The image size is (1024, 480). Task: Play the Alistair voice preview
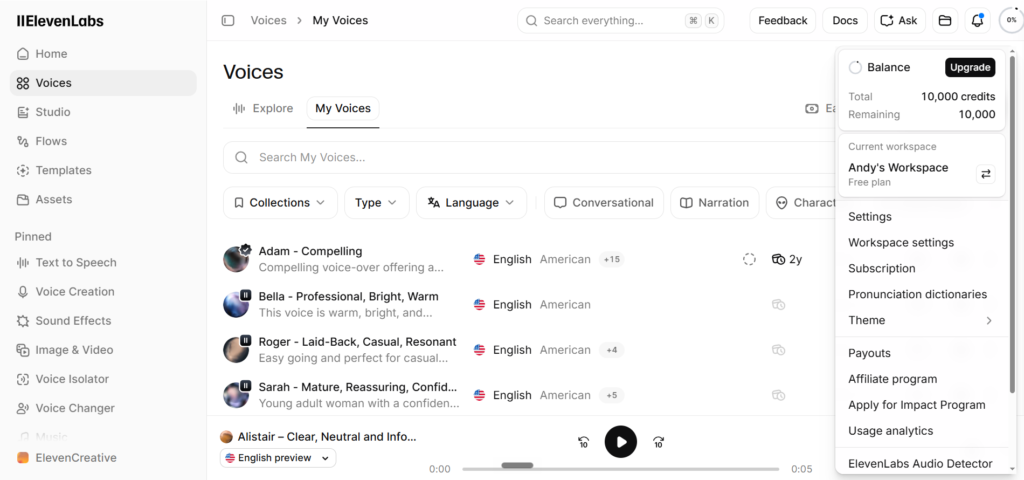pyautogui.click(x=620, y=442)
